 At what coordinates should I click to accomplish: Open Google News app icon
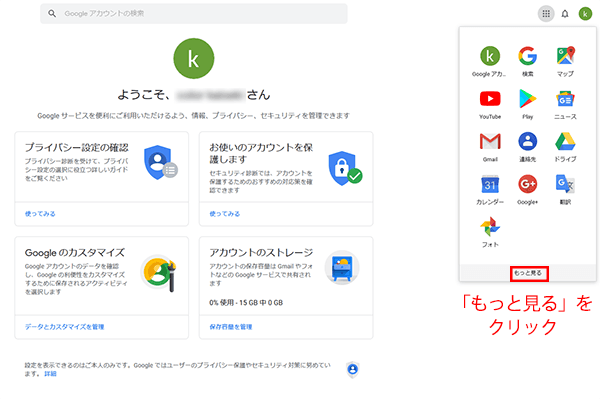point(566,104)
